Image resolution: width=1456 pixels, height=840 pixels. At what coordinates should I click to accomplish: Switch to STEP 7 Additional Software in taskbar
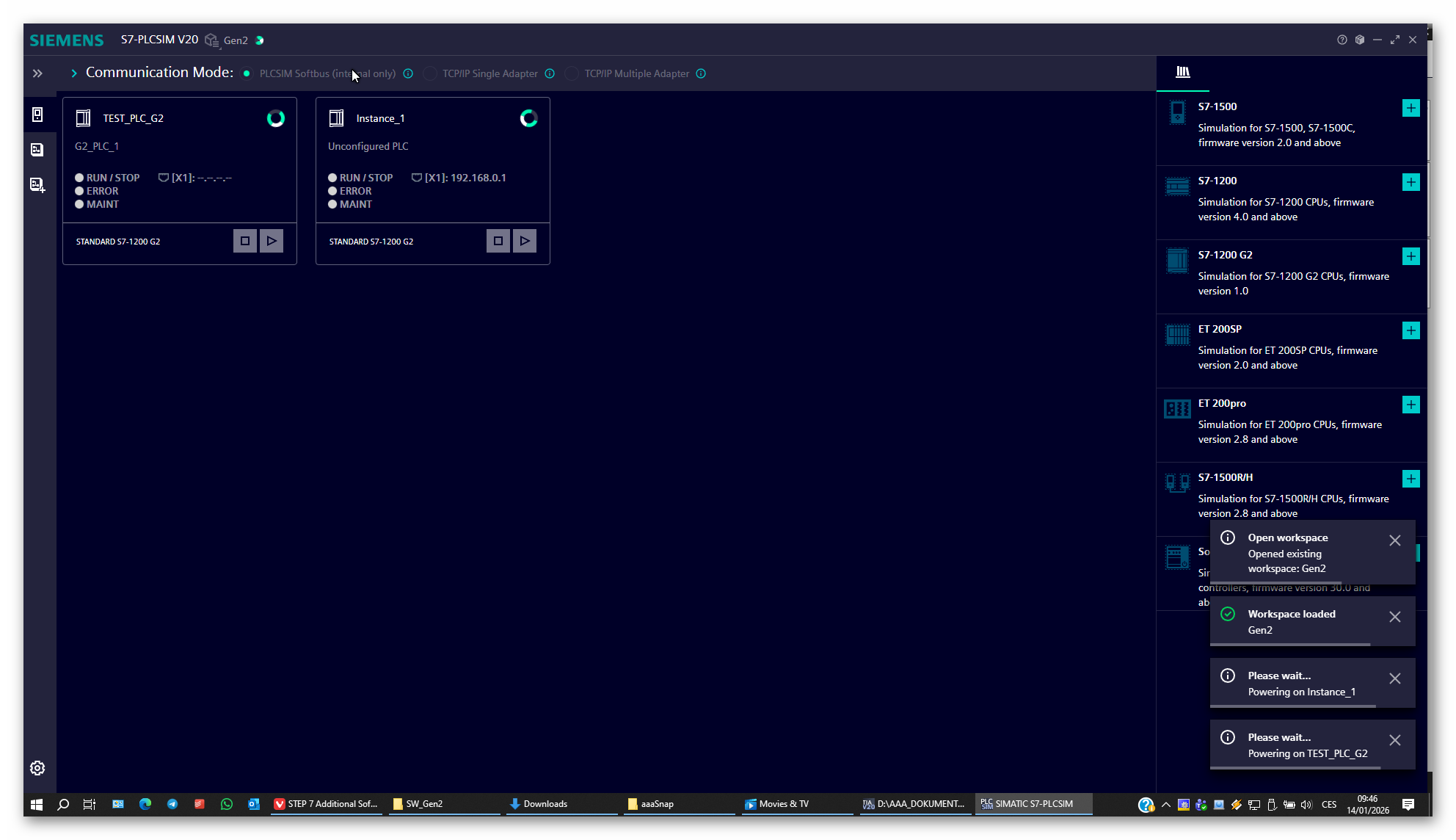click(325, 804)
